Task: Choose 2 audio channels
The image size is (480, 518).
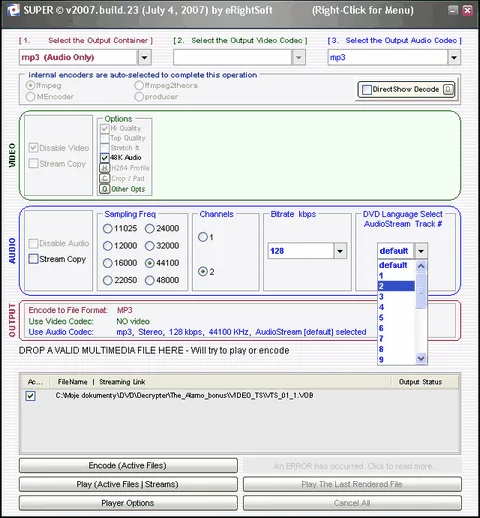Action: (203, 272)
